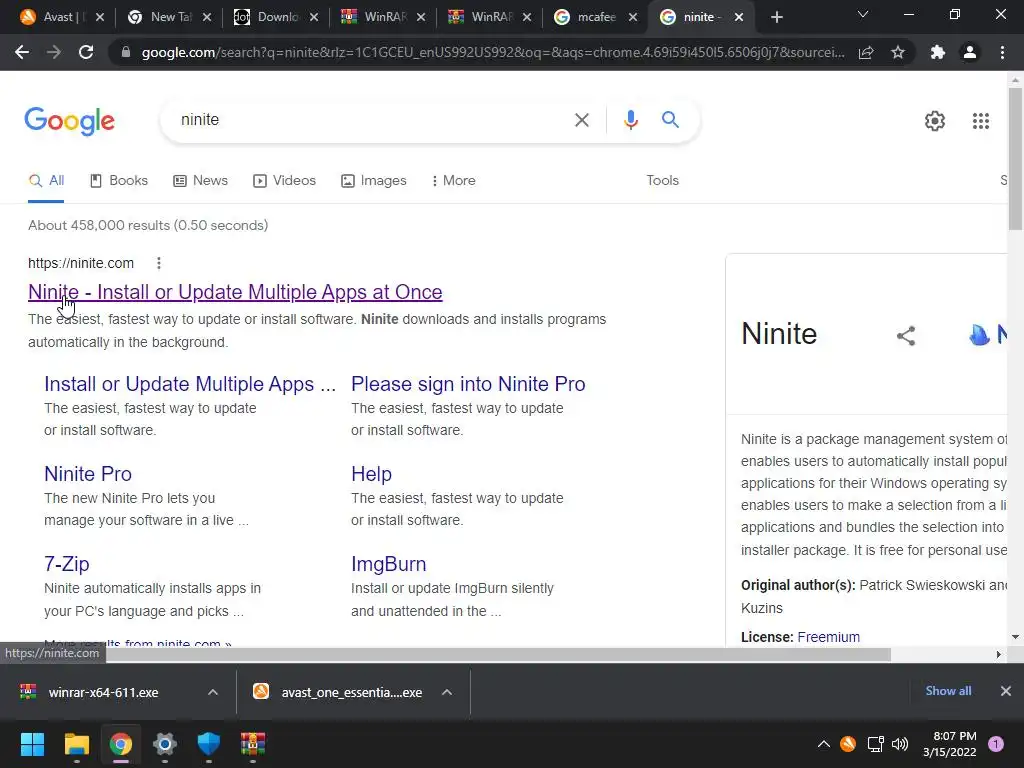Open the More search filters menu
This screenshot has height=768, width=1024.
click(453, 181)
